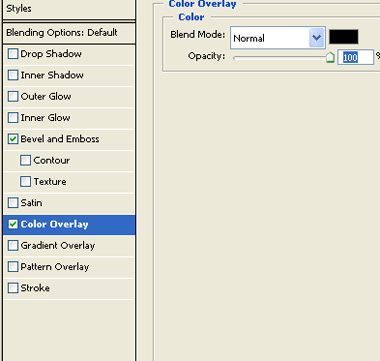Click the Opacity label
The height and width of the screenshot is (361, 380).
[x=206, y=56]
